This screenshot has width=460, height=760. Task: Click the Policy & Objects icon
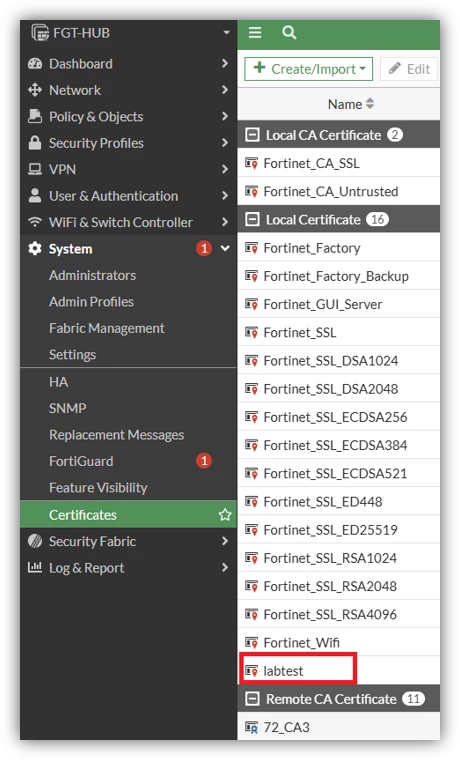[x=35, y=116]
